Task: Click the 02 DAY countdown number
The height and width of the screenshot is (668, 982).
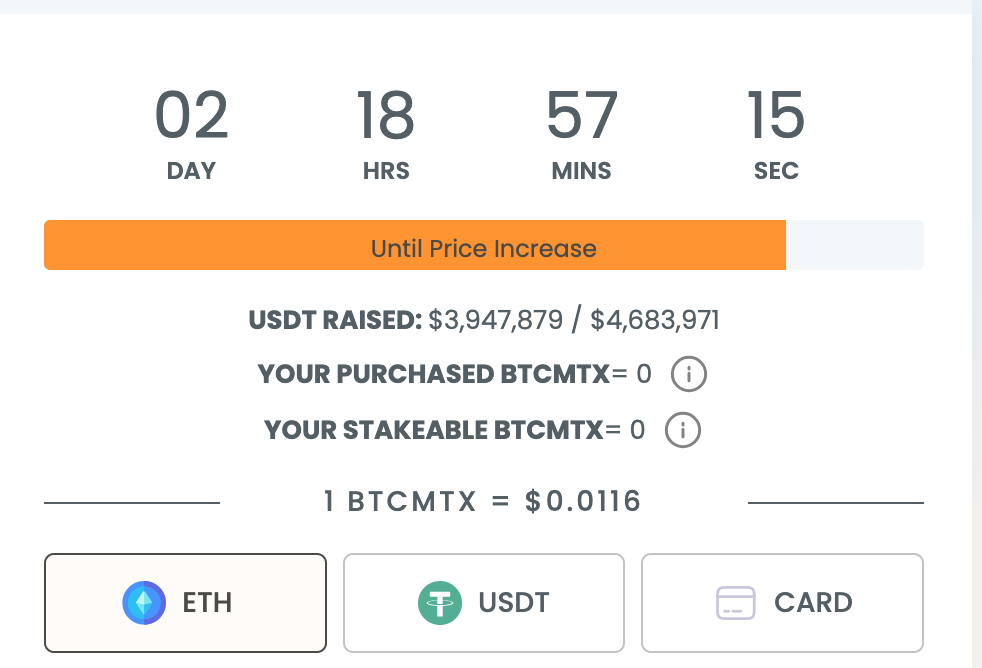Action: click(192, 115)
